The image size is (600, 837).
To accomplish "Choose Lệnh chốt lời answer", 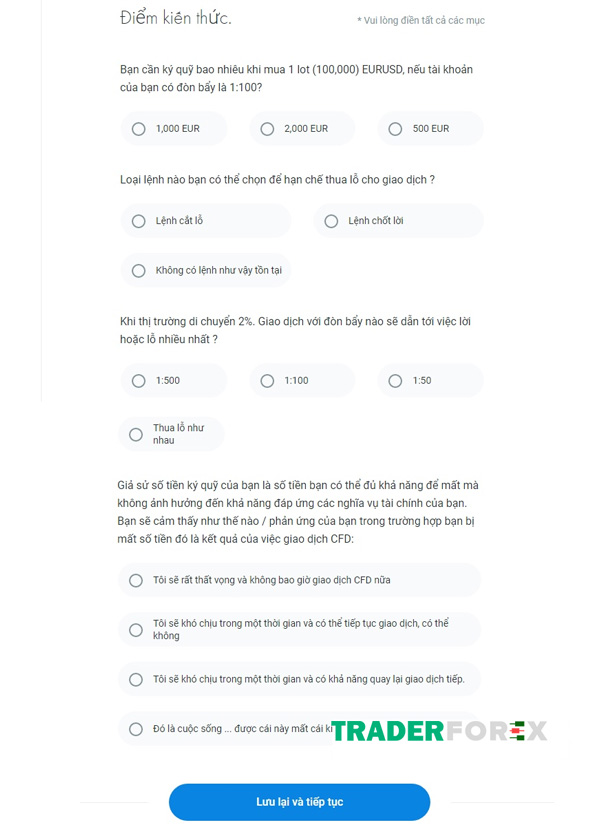I will pyautogui.click(x=398, y=221).
